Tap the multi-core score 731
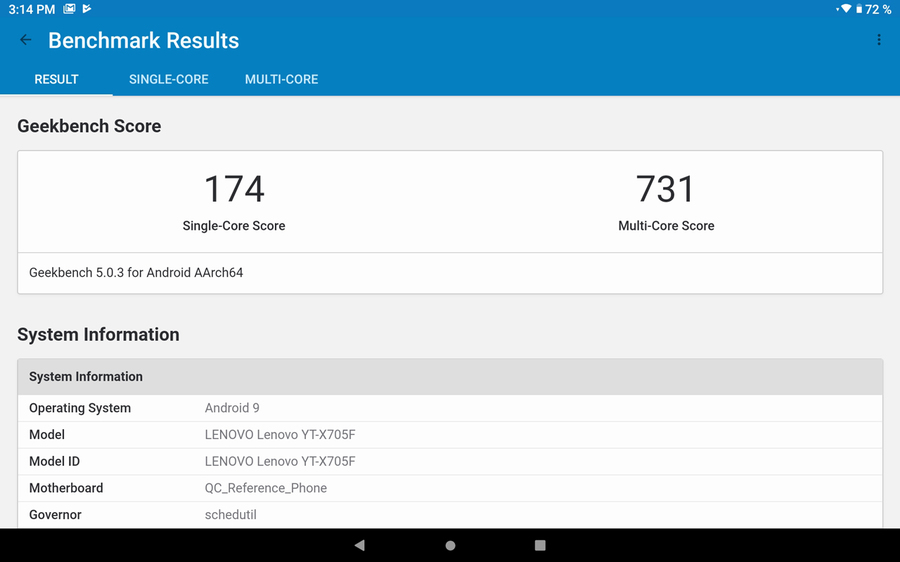 click(666, 189)
